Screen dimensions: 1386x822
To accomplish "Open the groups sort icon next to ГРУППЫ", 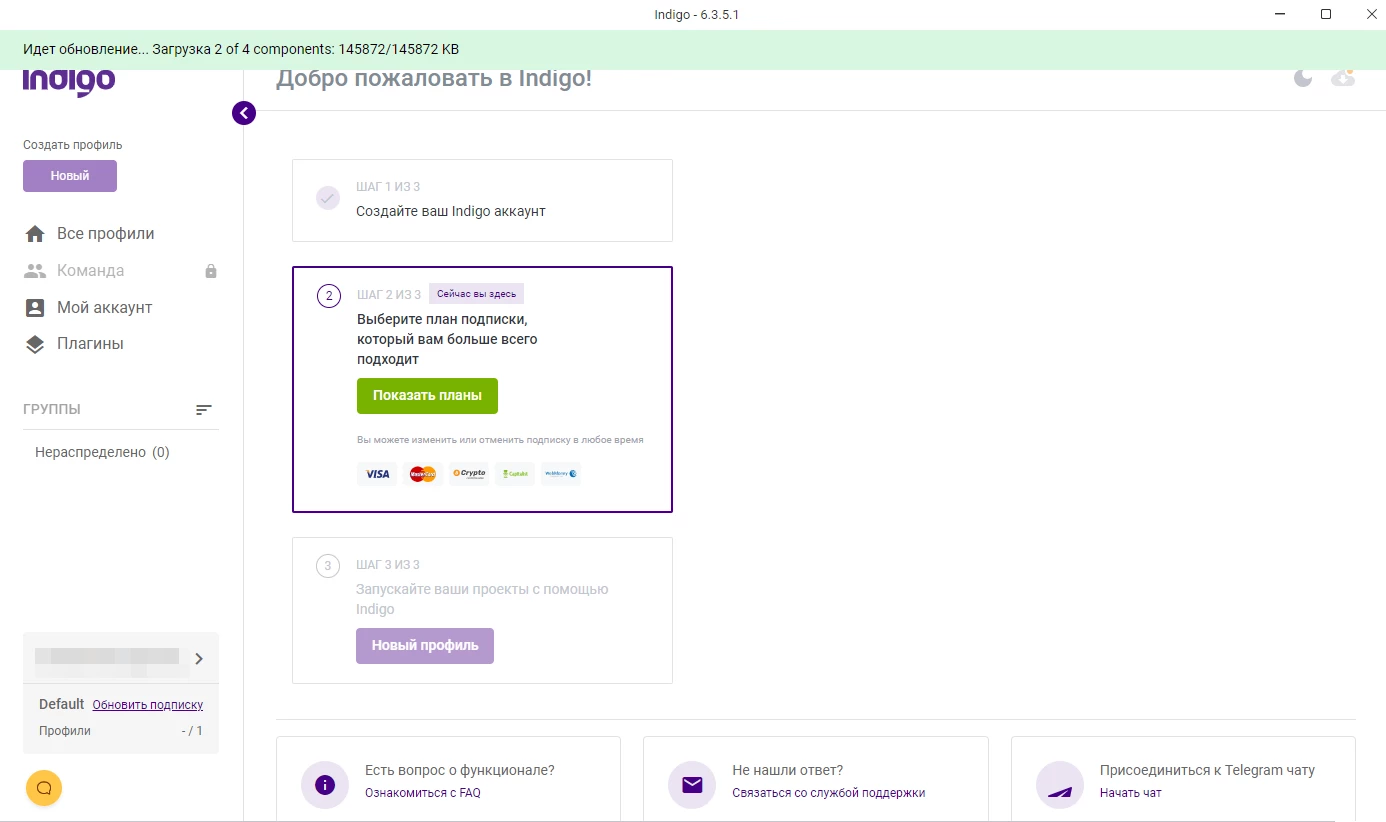I will click(x=204, y=410).
